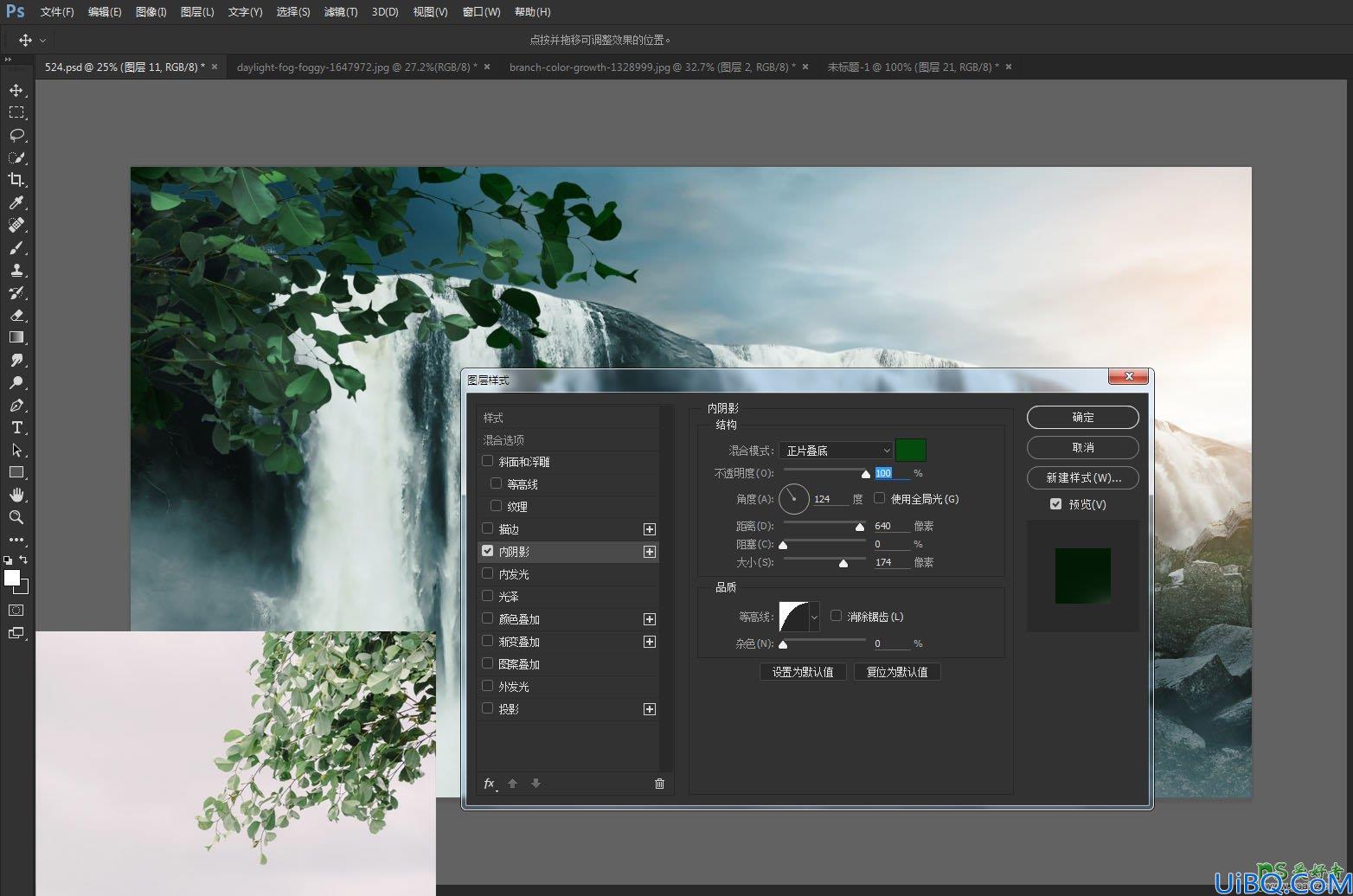Select the Hand tool
The image size is (1353, 896).
16,495
